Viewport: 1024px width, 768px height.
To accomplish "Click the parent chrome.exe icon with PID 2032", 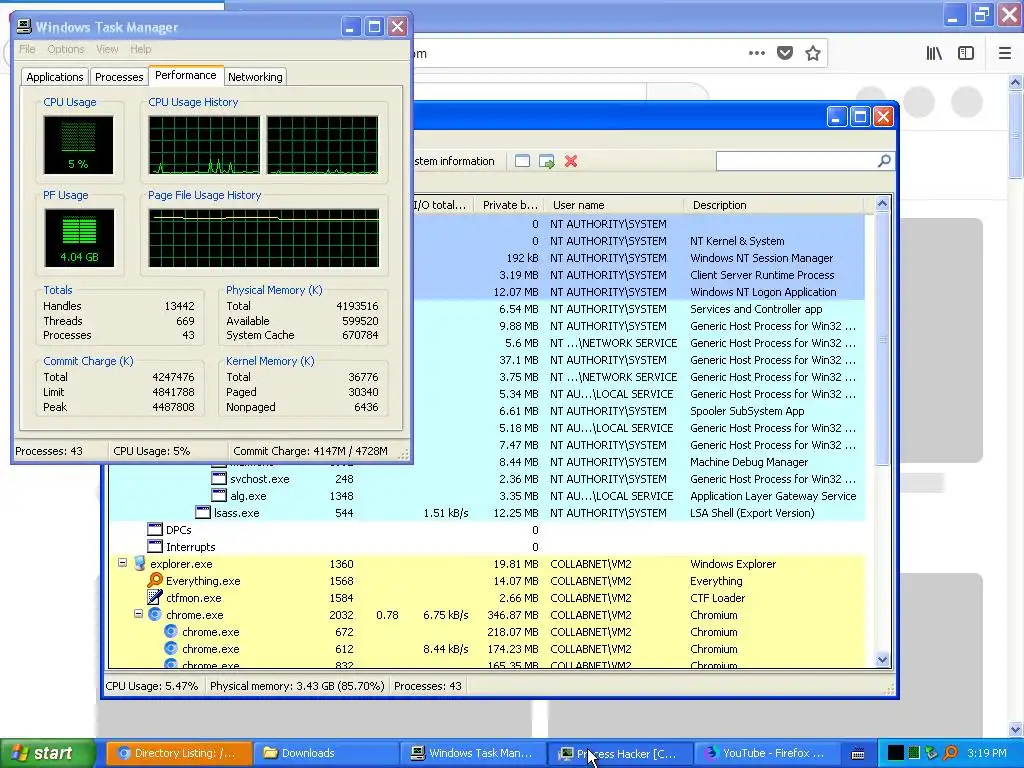I will tap(155, 615).
